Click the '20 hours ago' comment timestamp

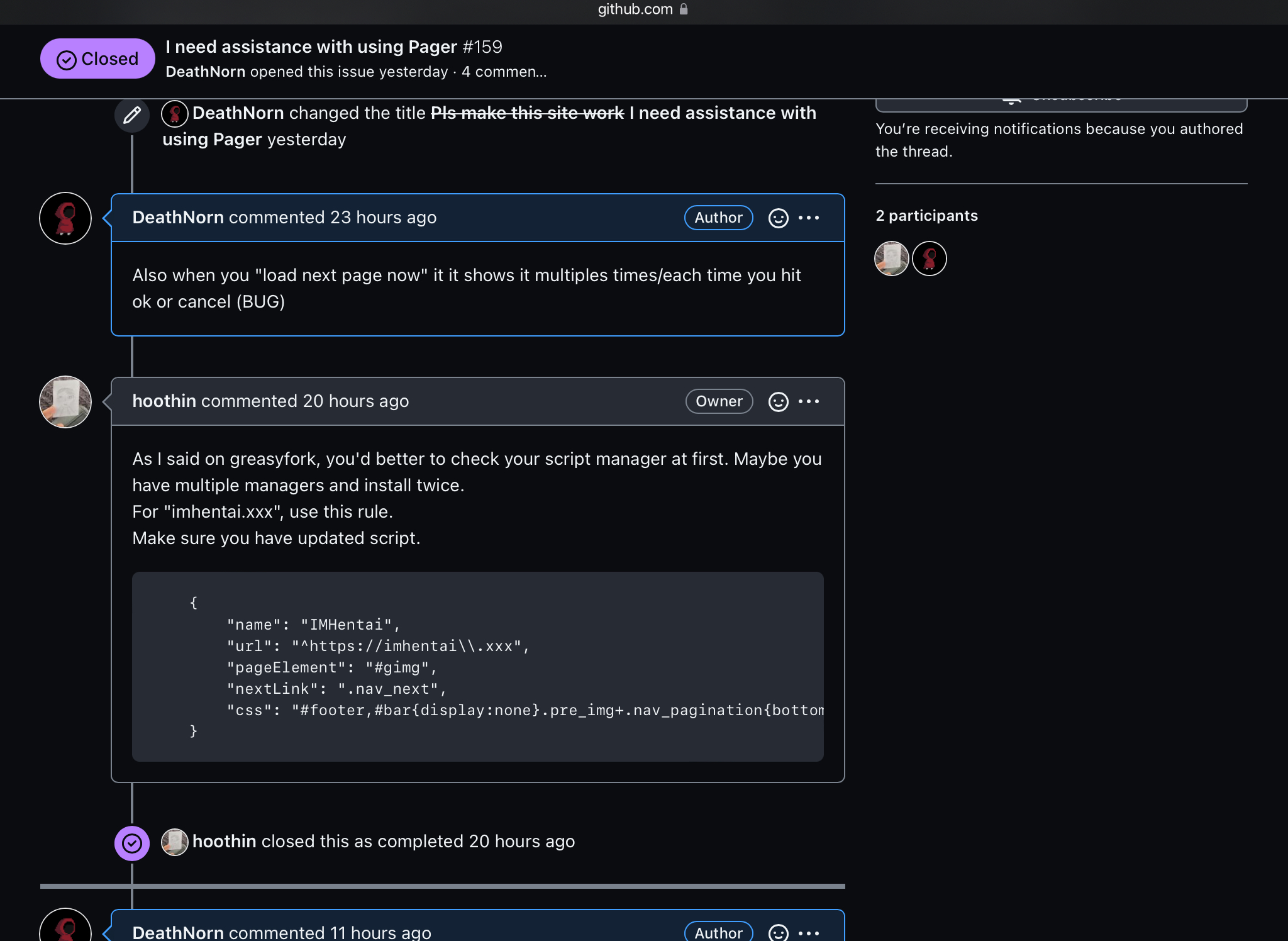355,401
